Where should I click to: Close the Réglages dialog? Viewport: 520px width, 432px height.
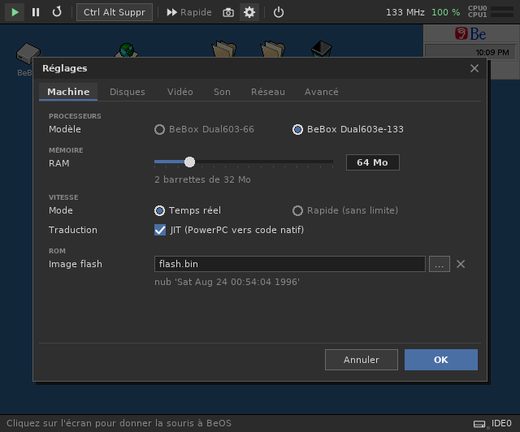474,68
